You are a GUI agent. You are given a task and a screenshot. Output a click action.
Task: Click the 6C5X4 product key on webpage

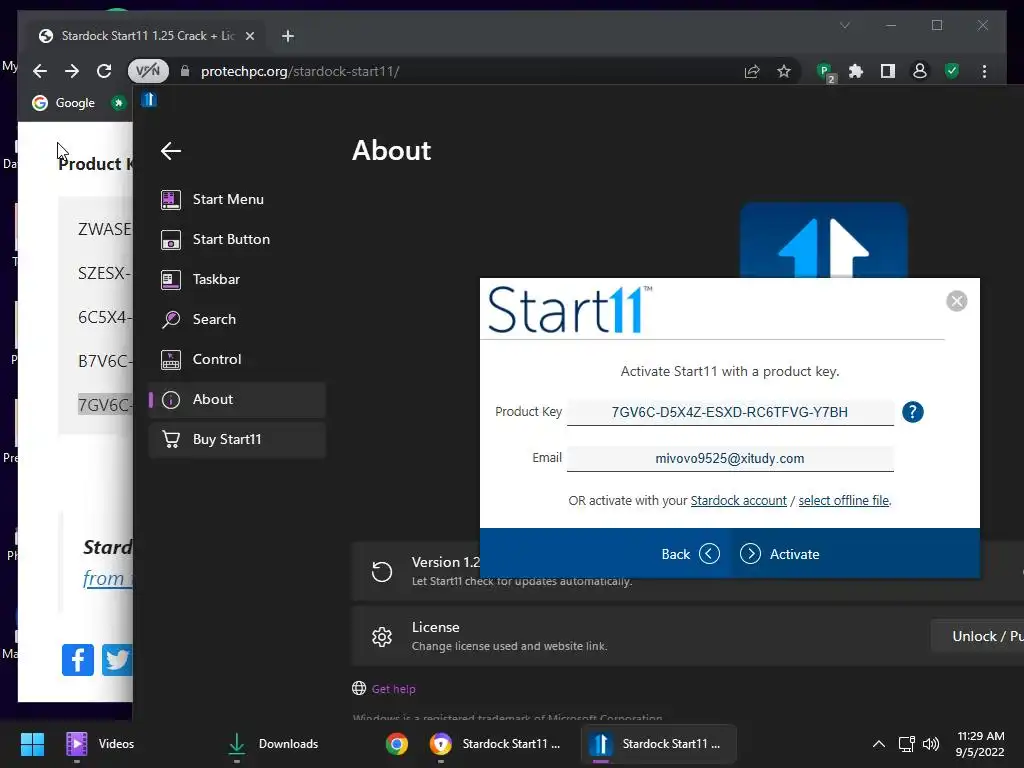point(104,317)
